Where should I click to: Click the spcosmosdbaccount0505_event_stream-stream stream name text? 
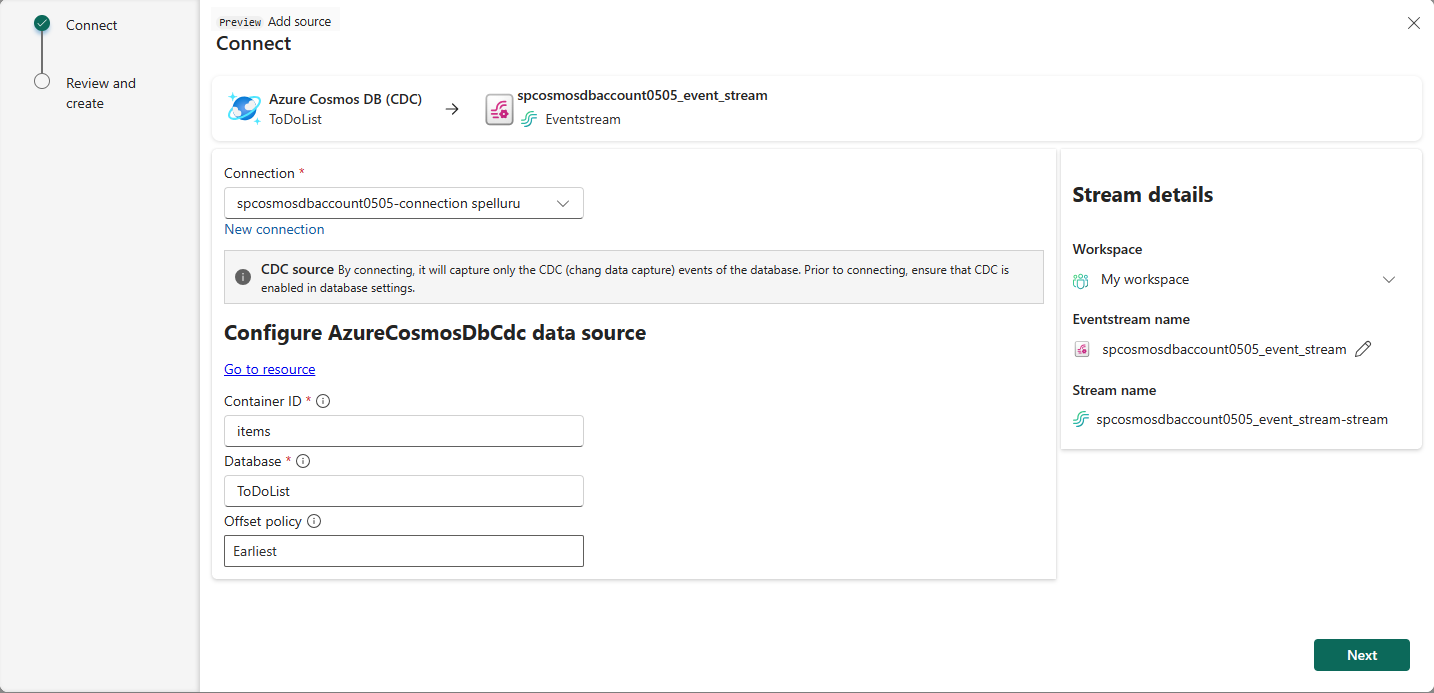pos(1242,419)
